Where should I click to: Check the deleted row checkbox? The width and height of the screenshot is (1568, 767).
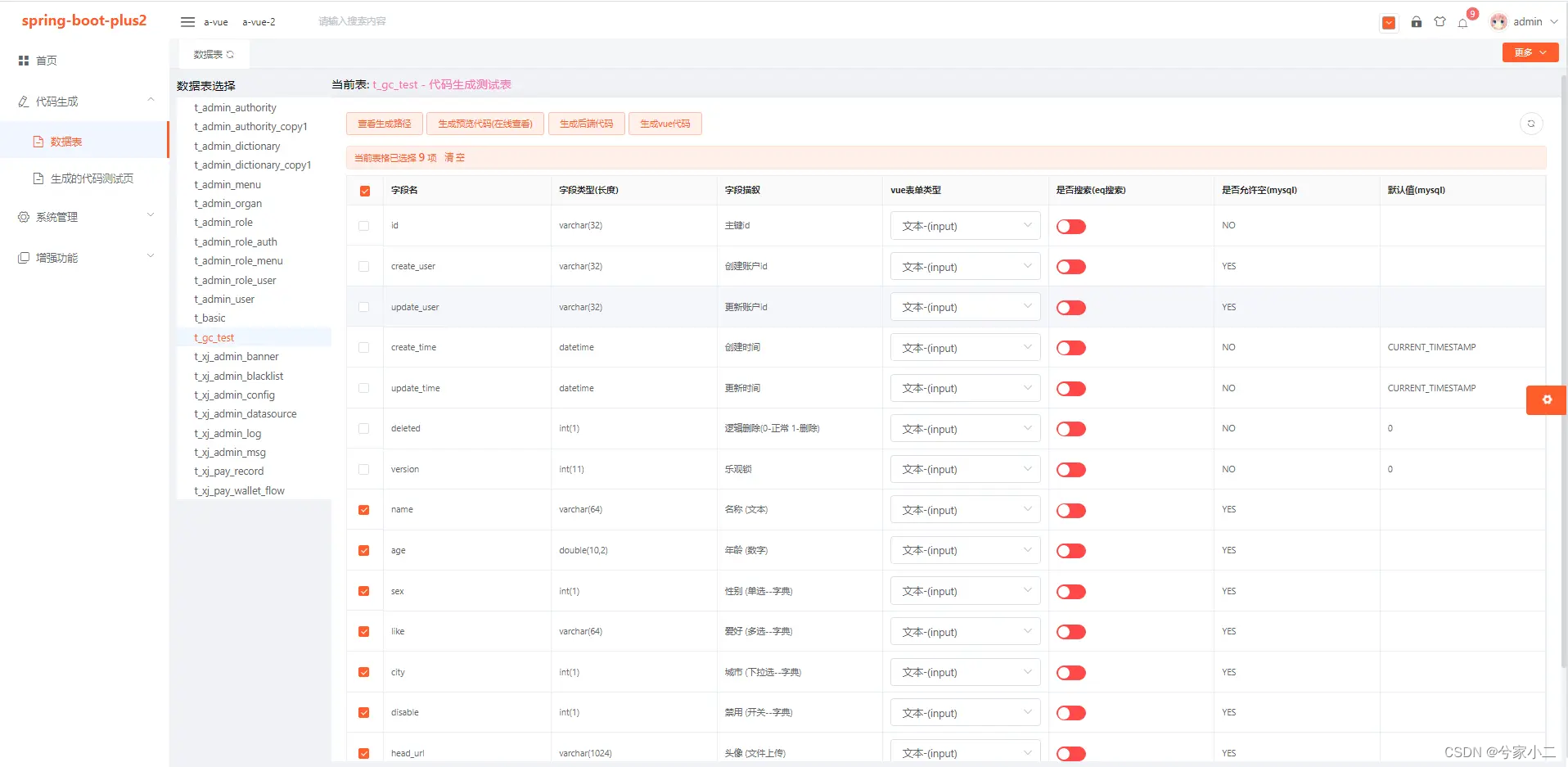pos(364,429)
